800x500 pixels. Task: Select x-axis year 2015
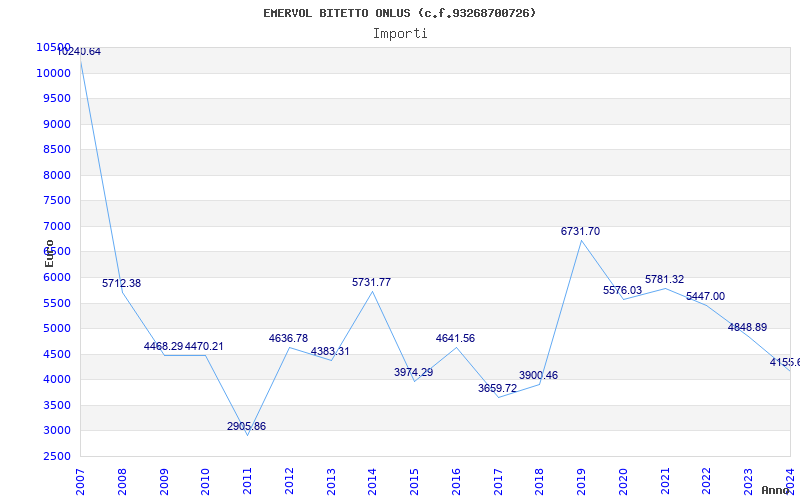(414, 482)
